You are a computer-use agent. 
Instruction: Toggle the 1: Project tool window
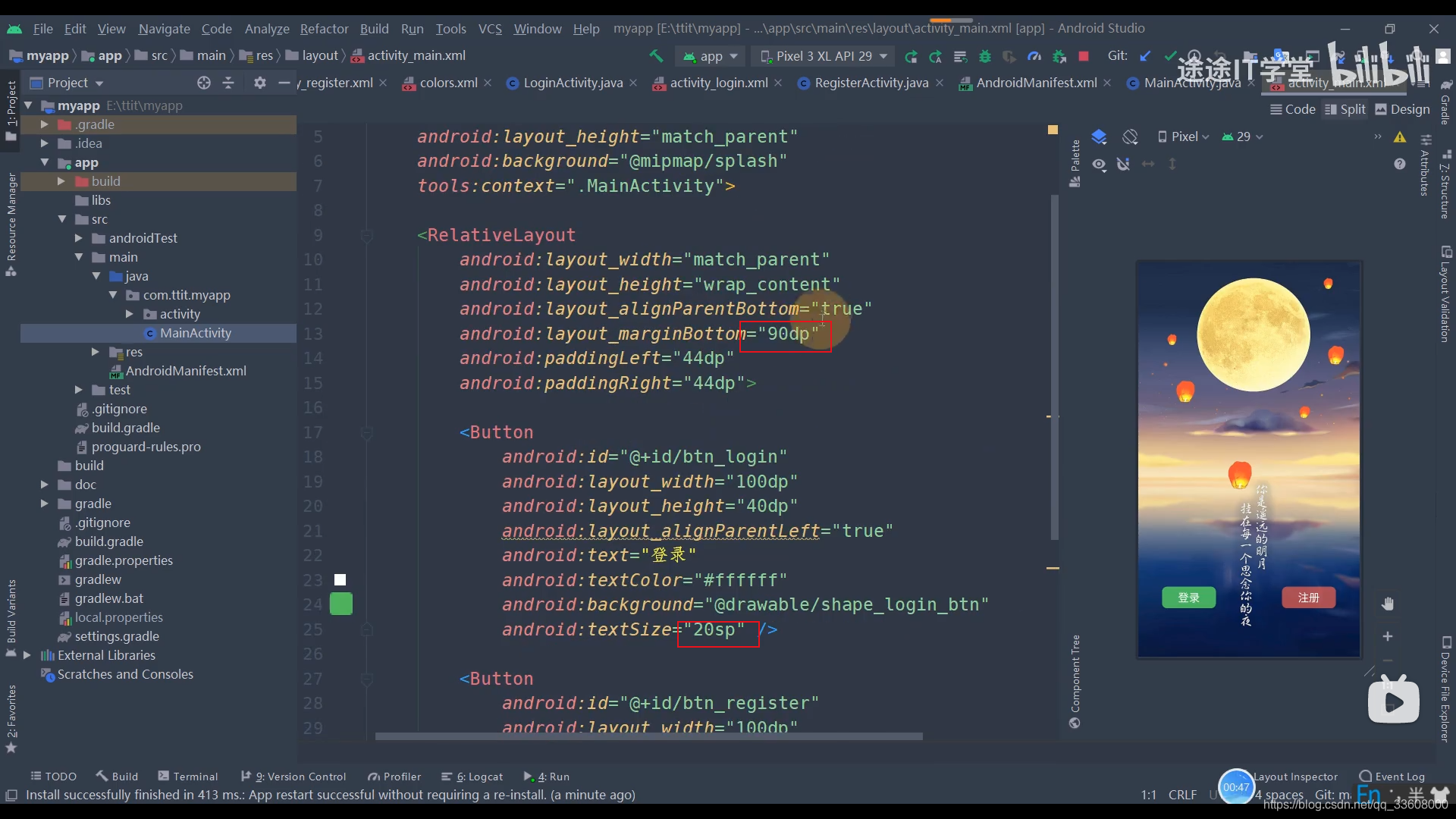(x=11, y=111)
